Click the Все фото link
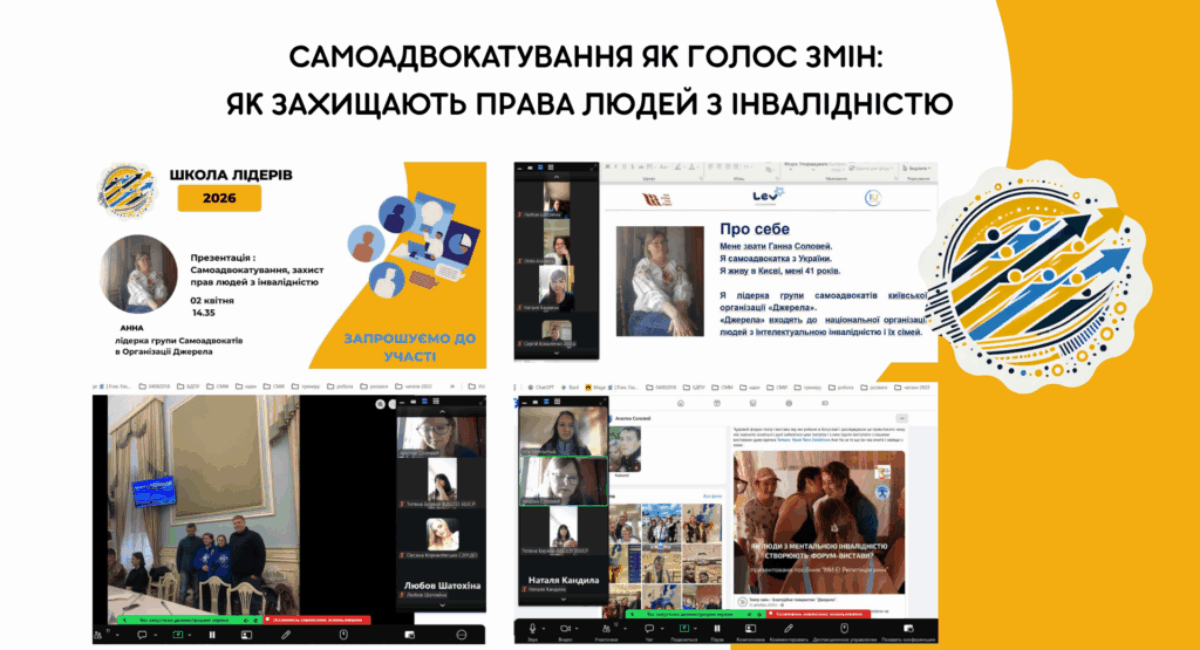This screenshot has height=650, width=1200. point(711,495)
